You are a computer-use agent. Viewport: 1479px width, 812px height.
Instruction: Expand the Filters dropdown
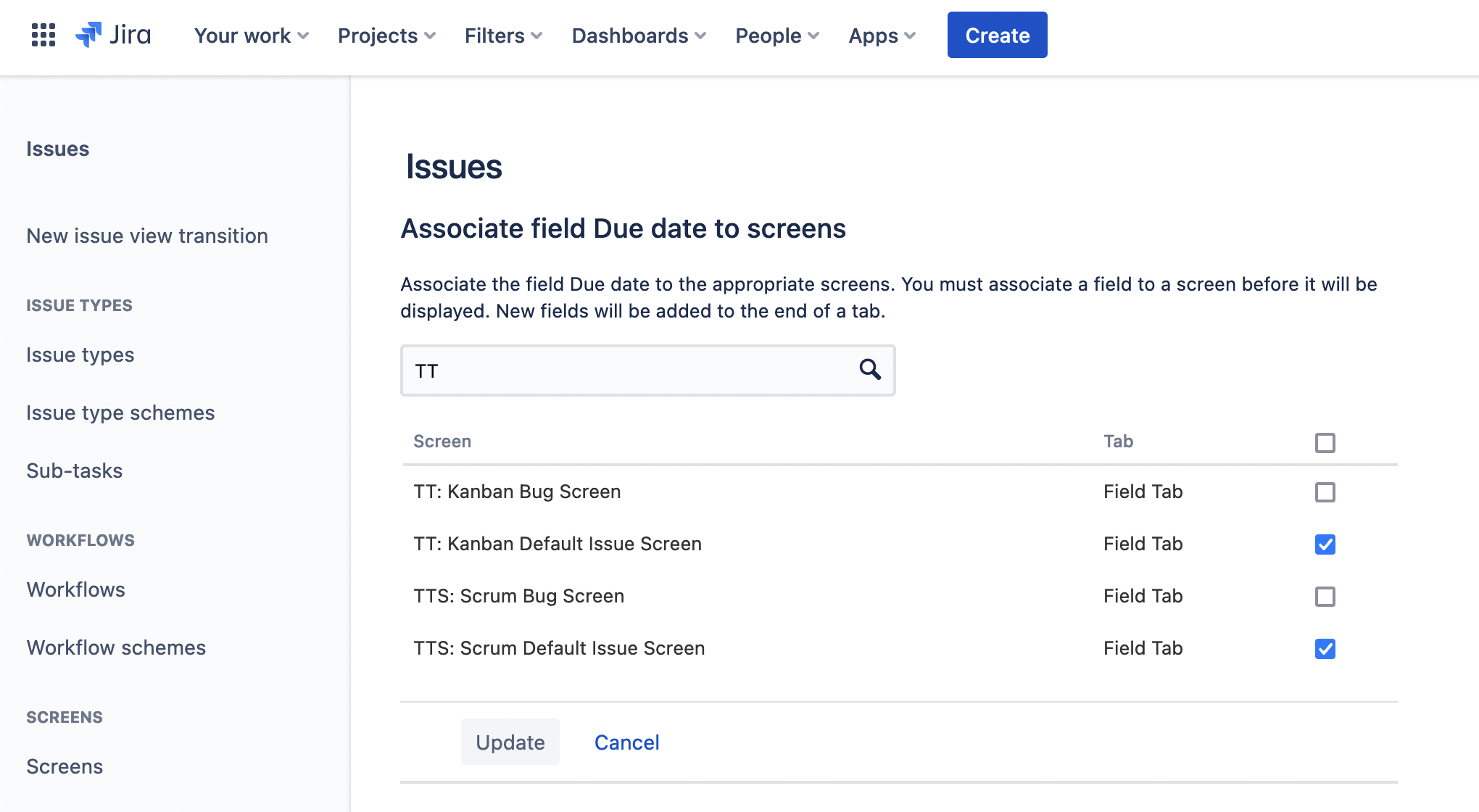(x=503, y=36)
